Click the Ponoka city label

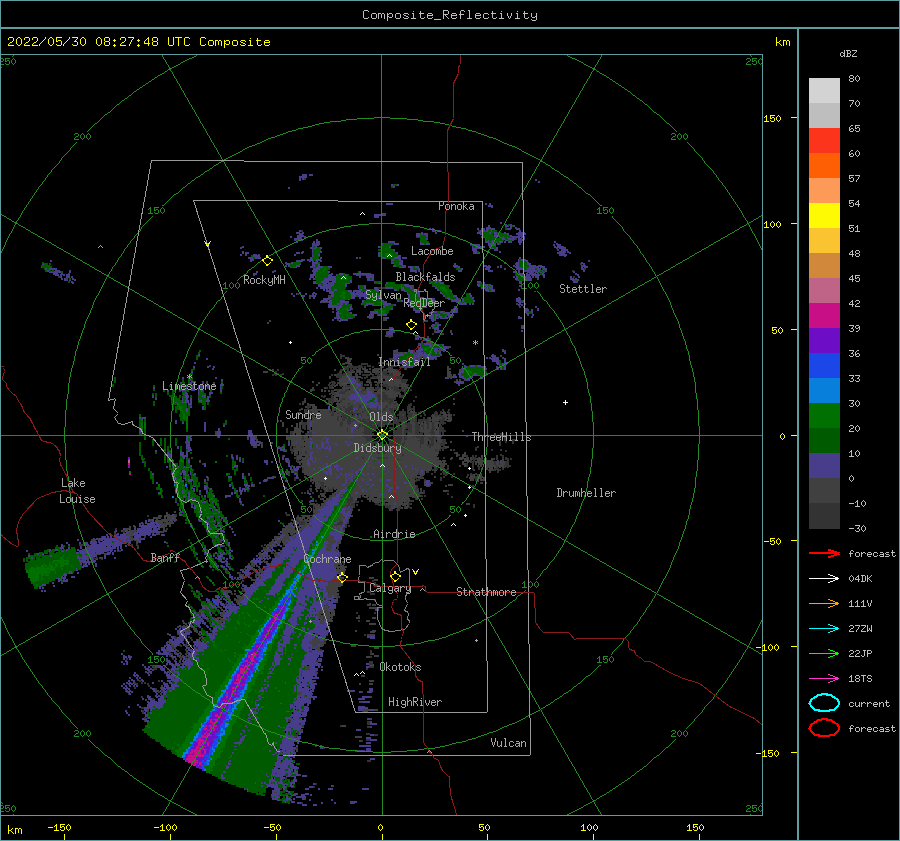click(x=456, y=206)
